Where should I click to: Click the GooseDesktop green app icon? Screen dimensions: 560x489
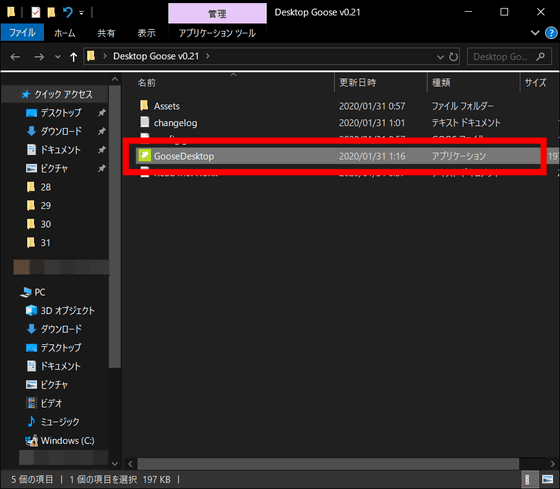click(x=145, y=155)
